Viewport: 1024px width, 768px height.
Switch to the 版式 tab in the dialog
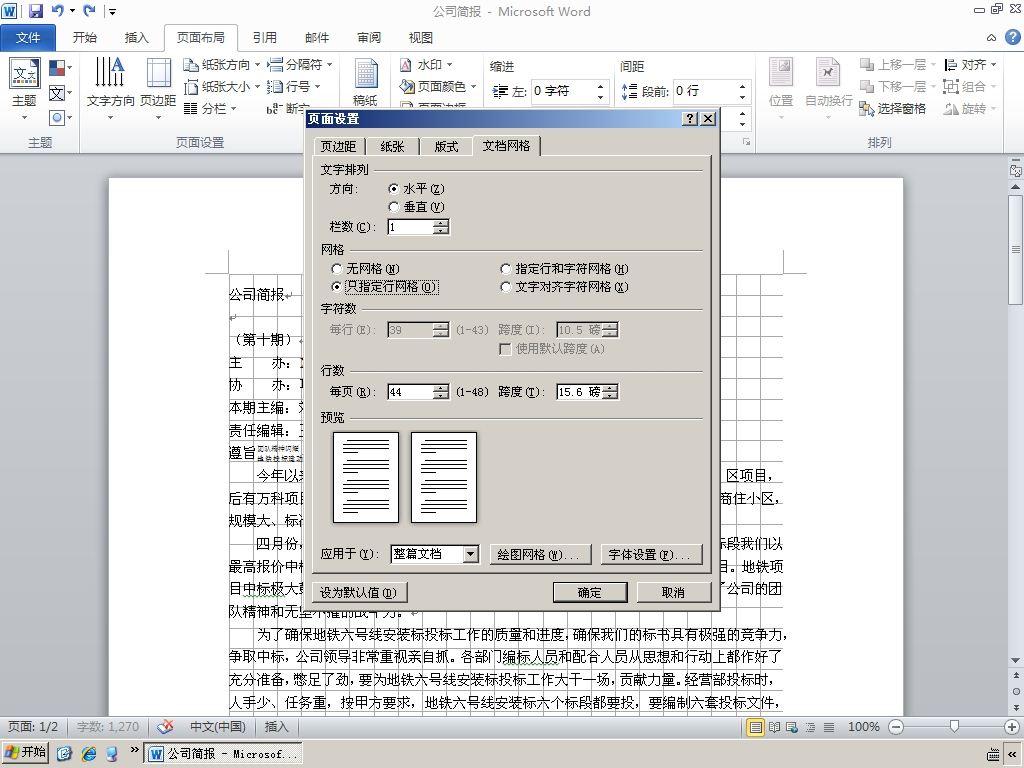(447, 146)
